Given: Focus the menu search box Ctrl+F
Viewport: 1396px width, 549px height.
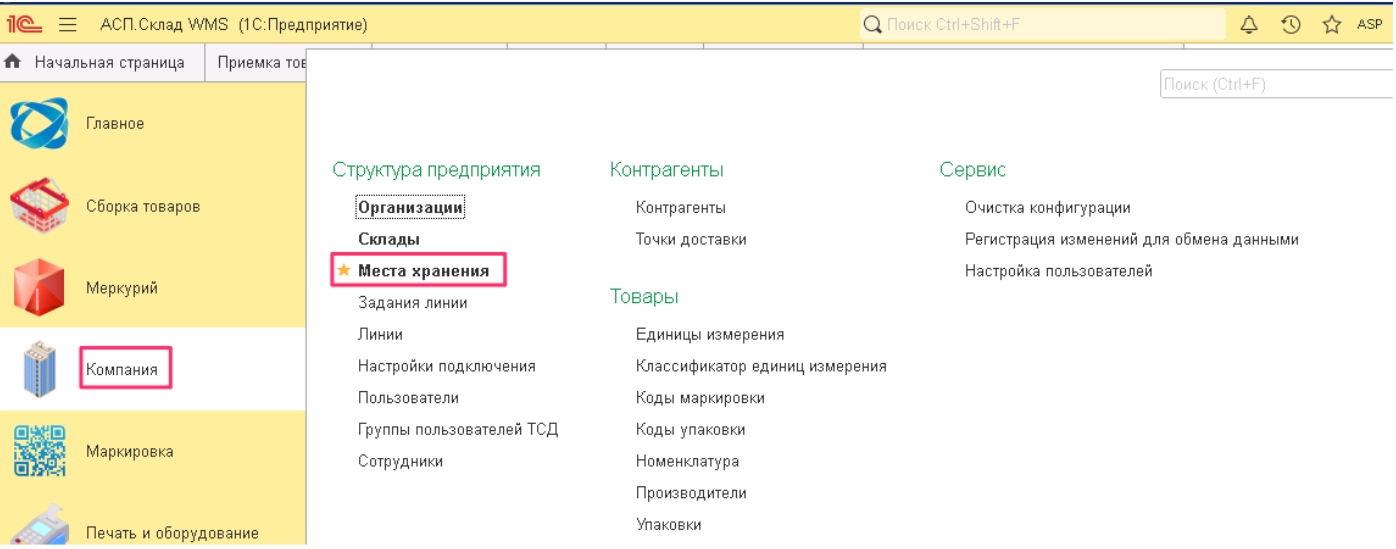Looking at the screenshot, I should (1275, 84).
